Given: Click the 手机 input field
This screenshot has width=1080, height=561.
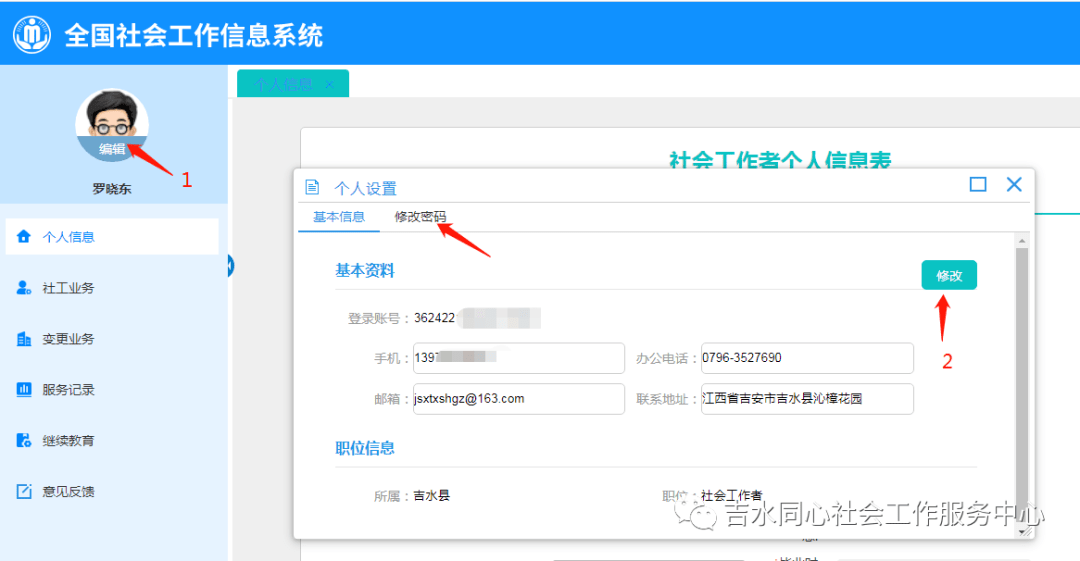Looking at the screenshot, I should pos(519,358).
